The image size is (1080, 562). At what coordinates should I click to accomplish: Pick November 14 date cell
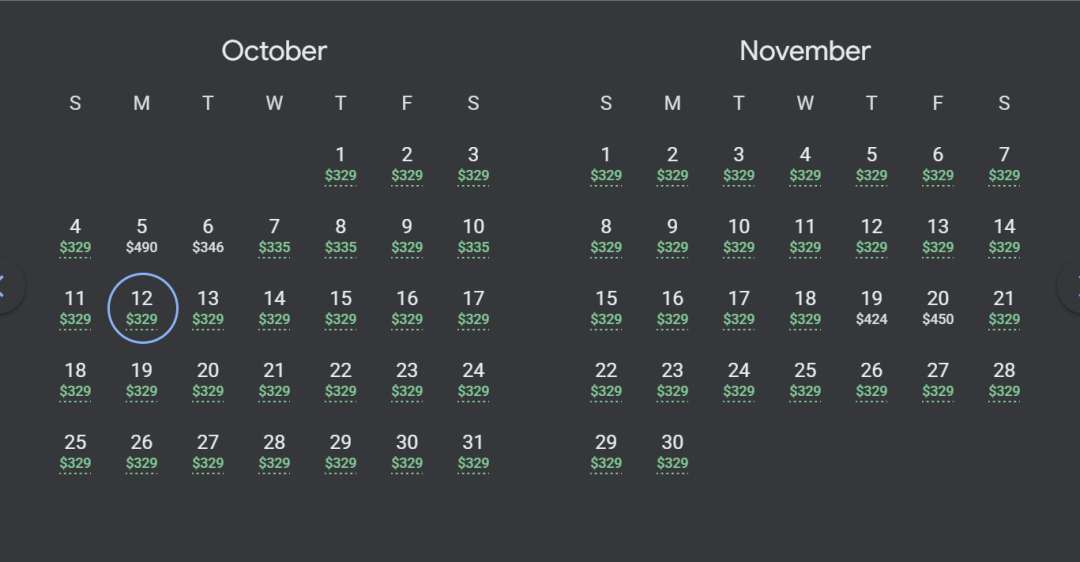click(x=1004, y=236)
